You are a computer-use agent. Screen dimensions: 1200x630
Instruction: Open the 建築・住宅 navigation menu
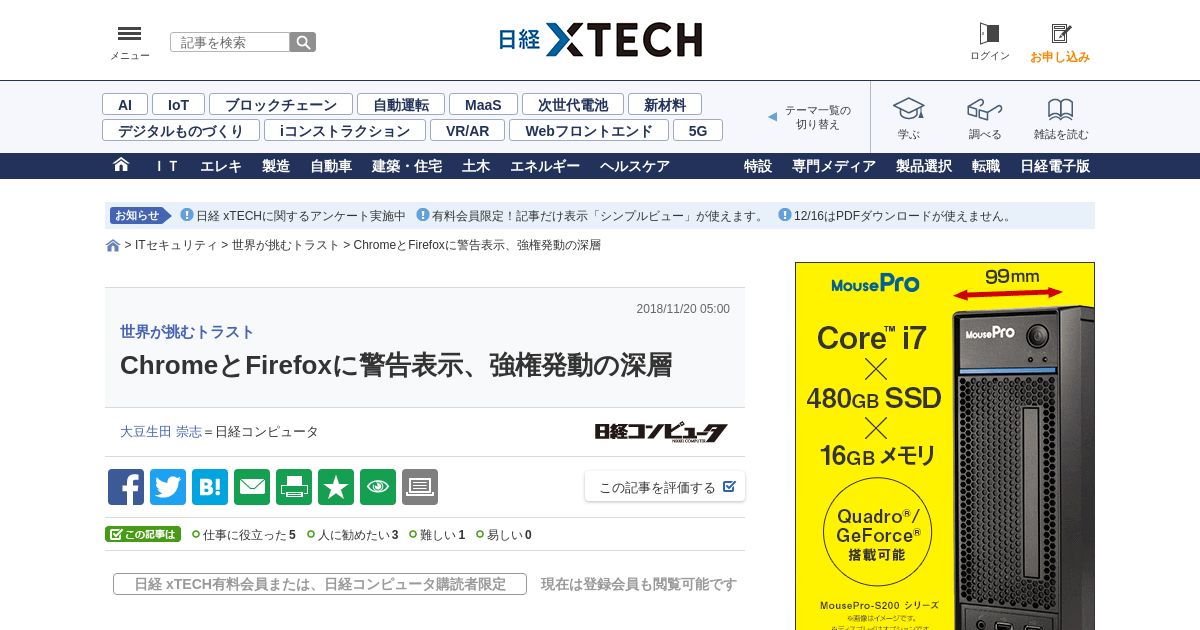(x=407, y=166)
